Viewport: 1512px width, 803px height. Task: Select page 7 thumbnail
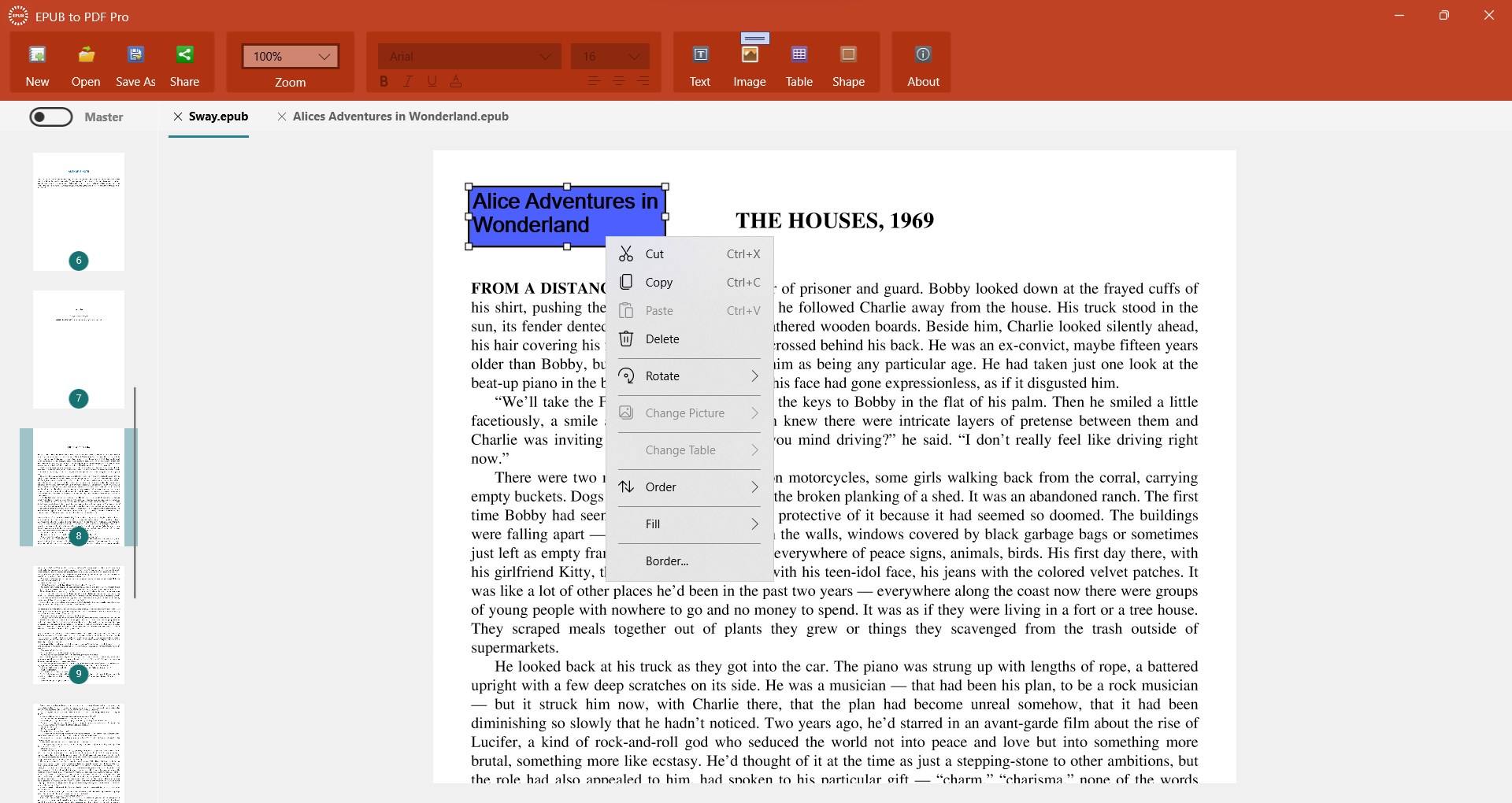(x=79, y=350)
